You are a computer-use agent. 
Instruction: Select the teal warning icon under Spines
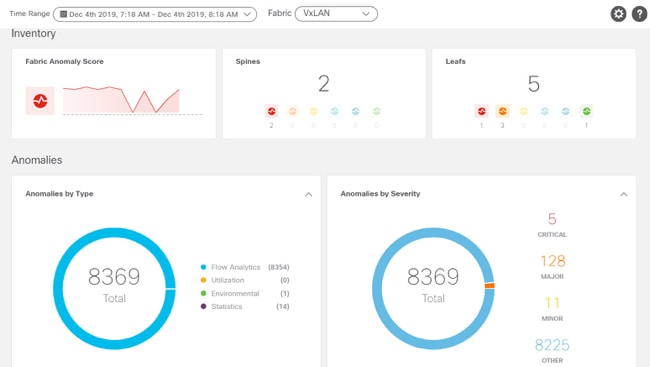coord(335,111)
